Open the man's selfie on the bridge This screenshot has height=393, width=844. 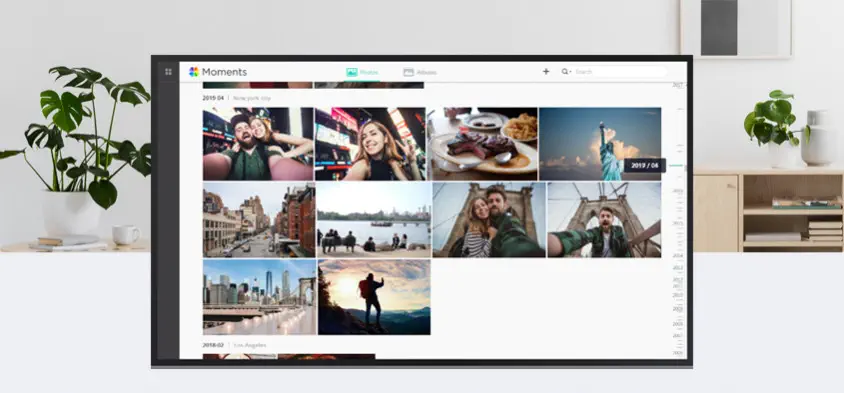pos(604,220)
